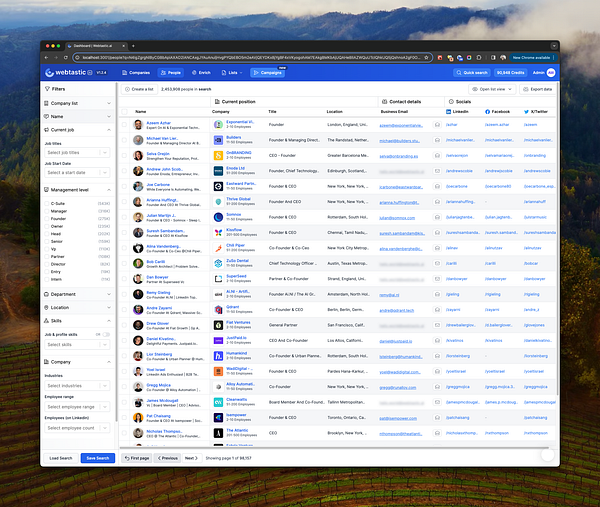This screenshot has width=600, height=507.
Task: Collapse the Management level section
Action: coord(78,190)
